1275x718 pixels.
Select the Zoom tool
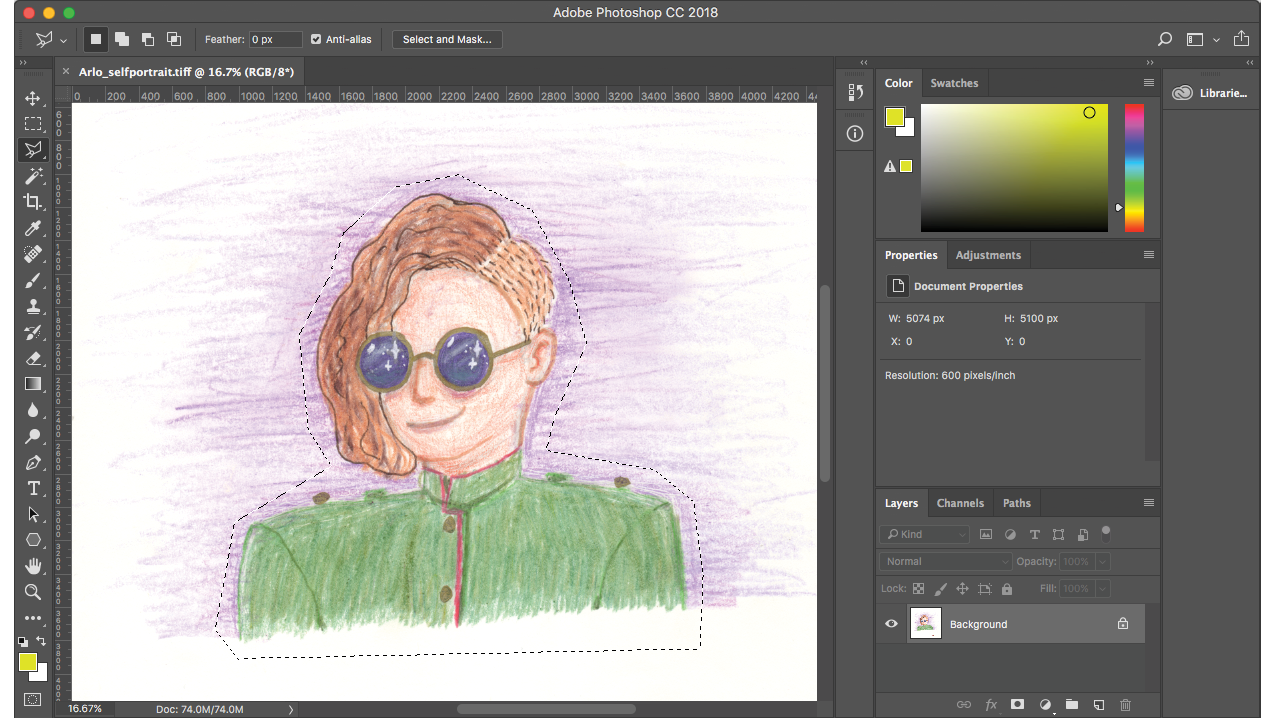click(x=33, y=592)
